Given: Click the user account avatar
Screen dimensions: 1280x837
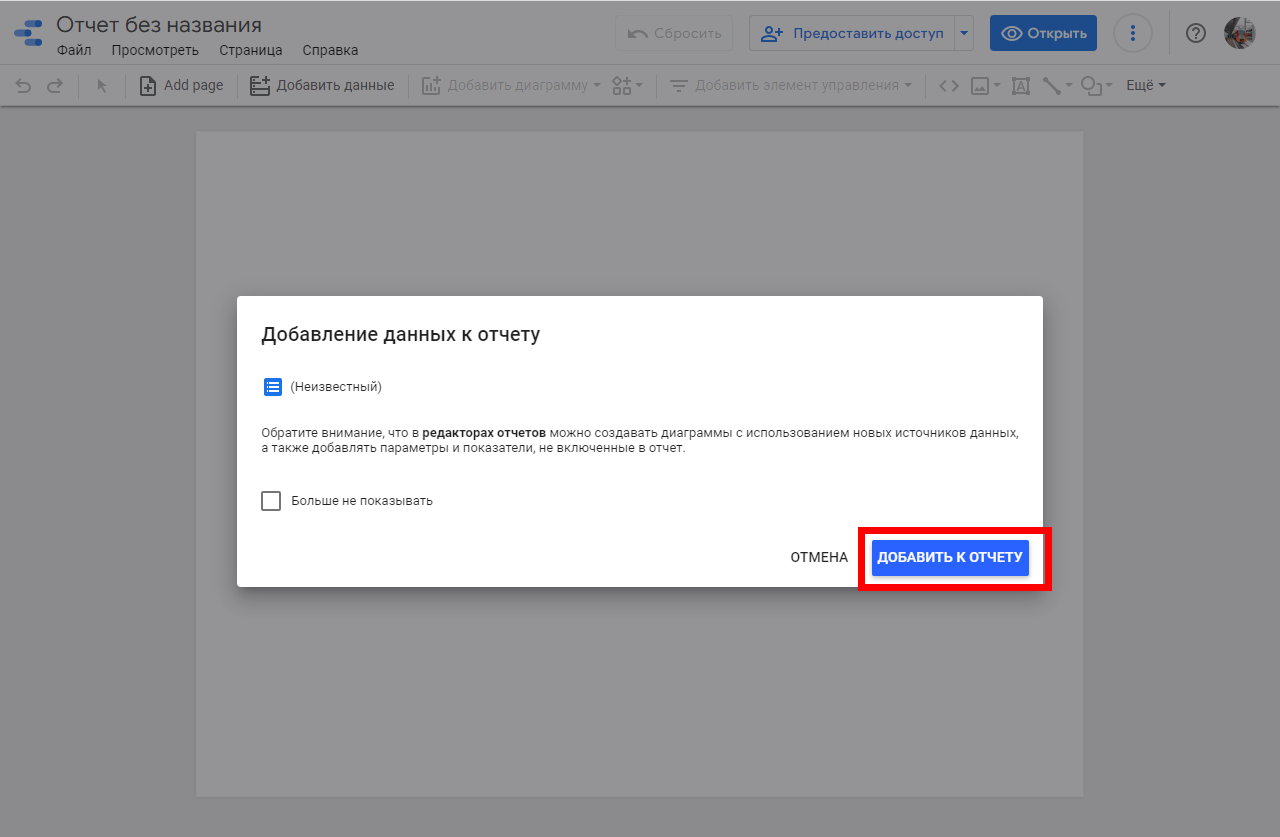Looking at the screenshot, I should tap(1239, 33).
